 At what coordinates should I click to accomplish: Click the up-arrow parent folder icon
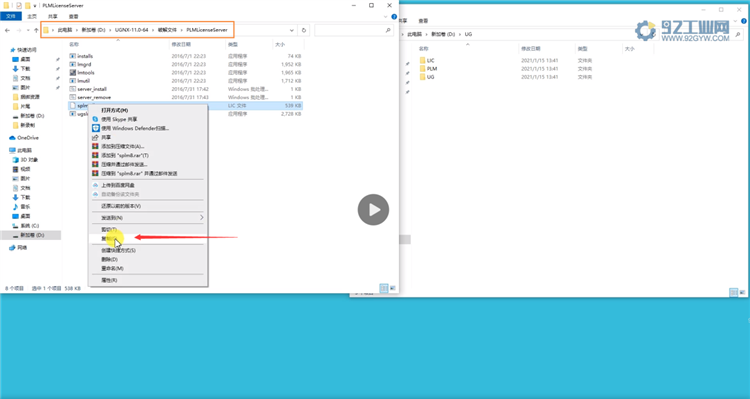[x=36, y=30]
